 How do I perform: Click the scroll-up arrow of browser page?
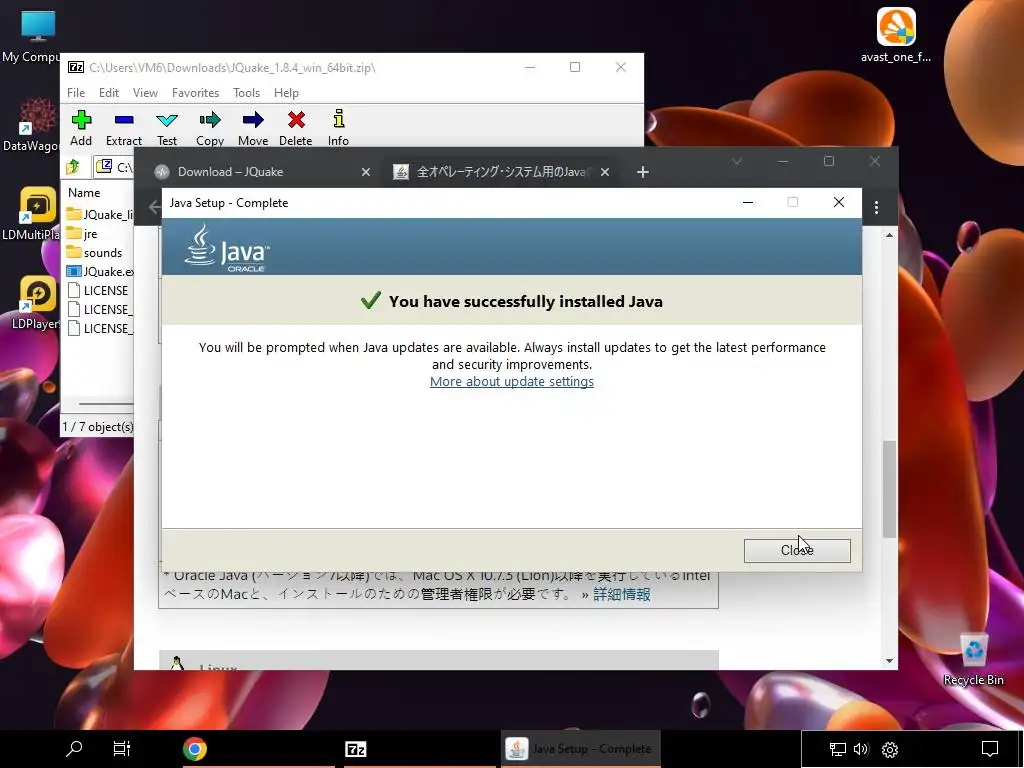pos(889,234)
